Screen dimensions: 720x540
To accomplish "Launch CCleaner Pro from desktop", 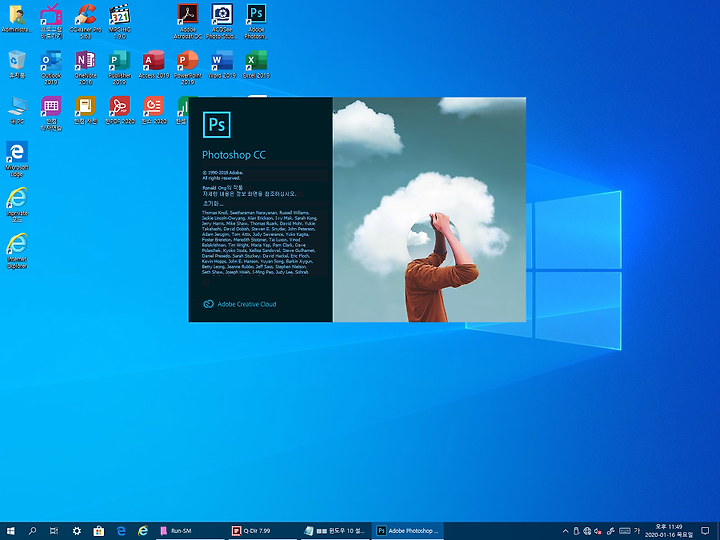I will tap(85, 21).
